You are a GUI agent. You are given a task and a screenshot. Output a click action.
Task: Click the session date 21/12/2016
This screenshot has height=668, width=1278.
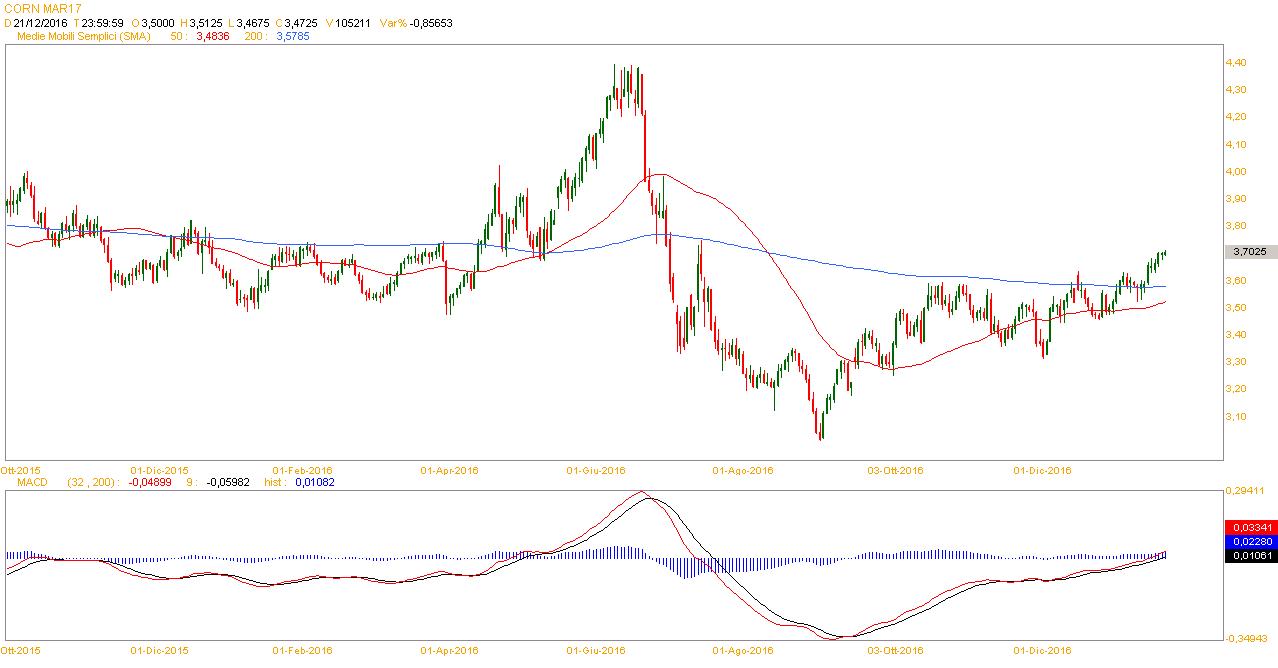[39, 22]
